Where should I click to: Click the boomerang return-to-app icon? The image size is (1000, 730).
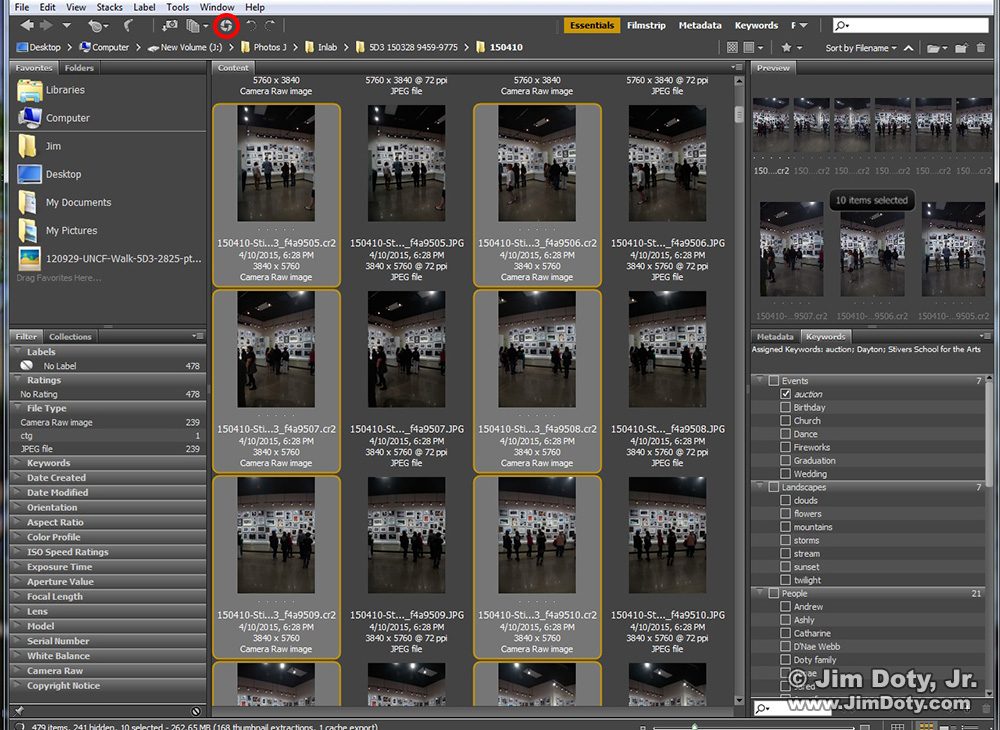pyautogui.click(x=128, y=26)
